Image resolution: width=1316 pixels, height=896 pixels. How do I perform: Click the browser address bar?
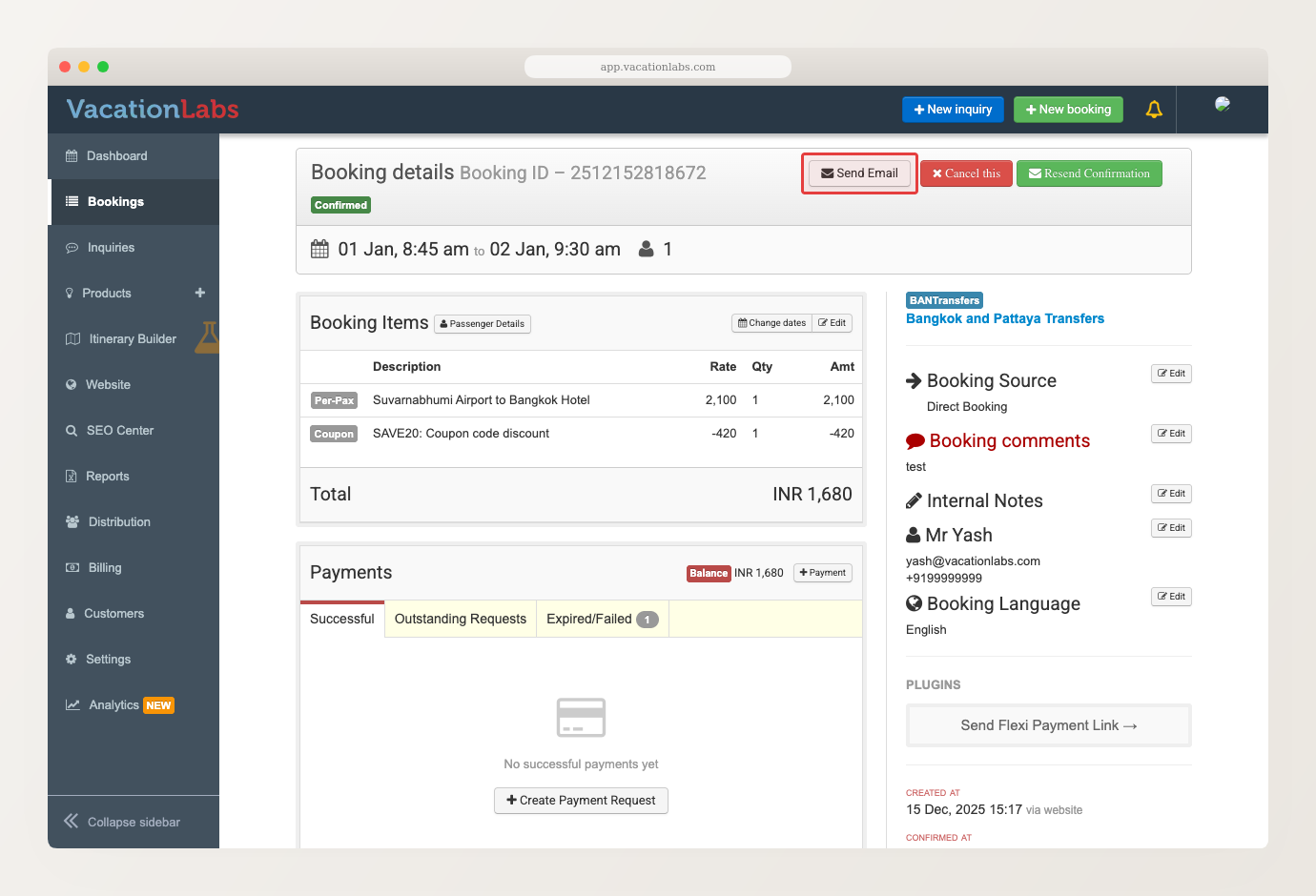click(658, 67)
